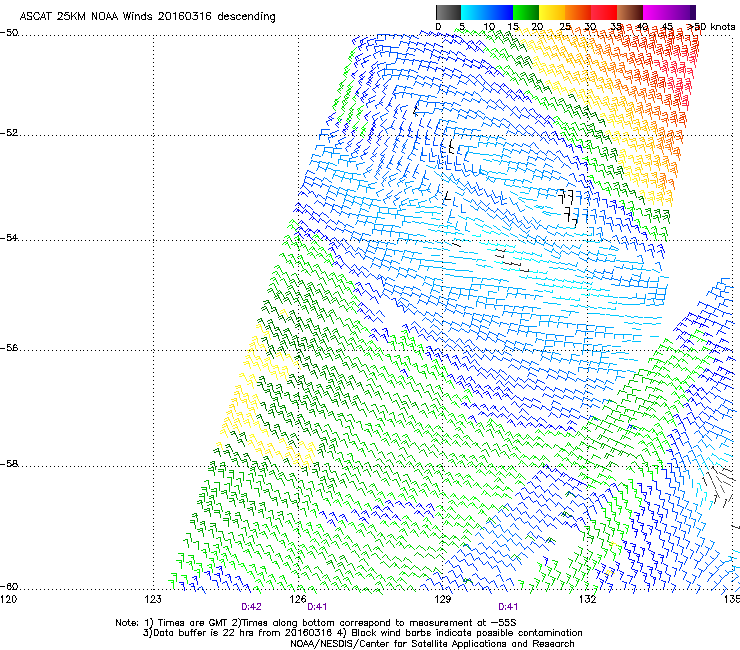
Task: Click the '129' longitude axis label
Action: pyautogui.click(x=443, y=599)
